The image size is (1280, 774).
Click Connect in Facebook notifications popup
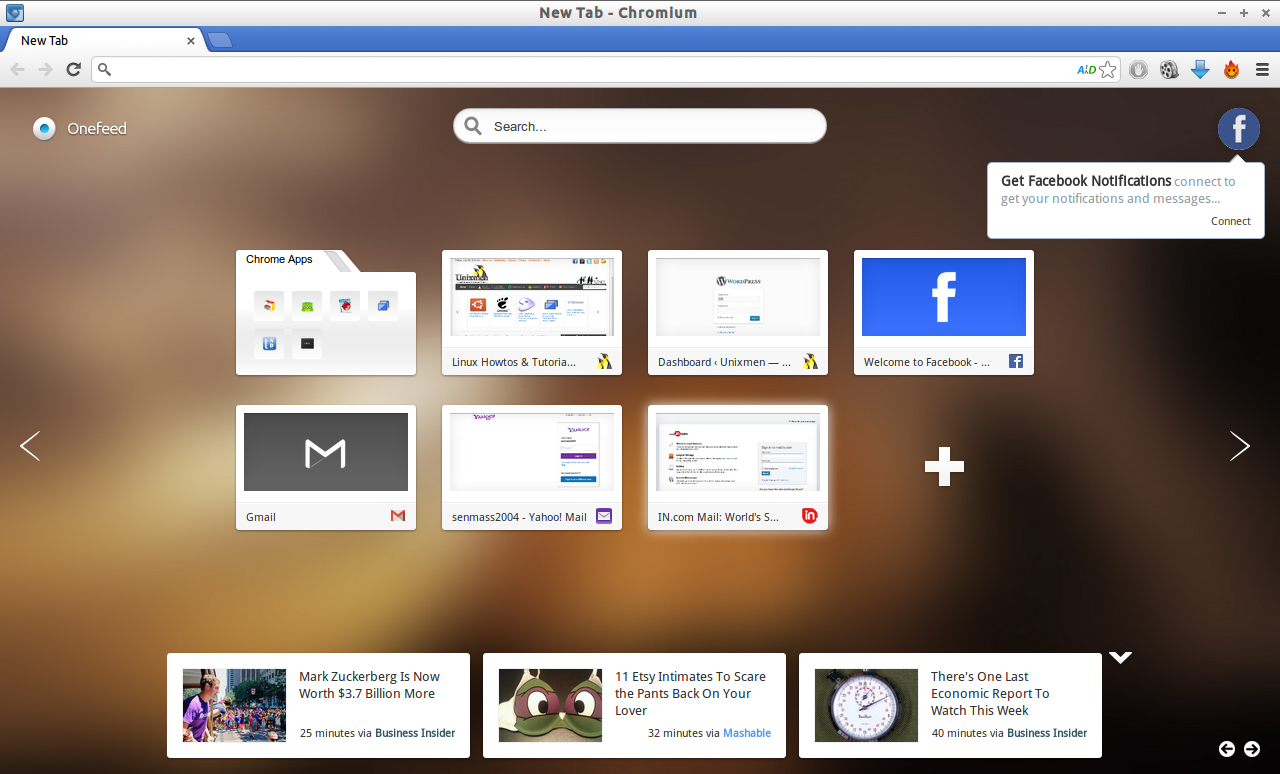1231,221
